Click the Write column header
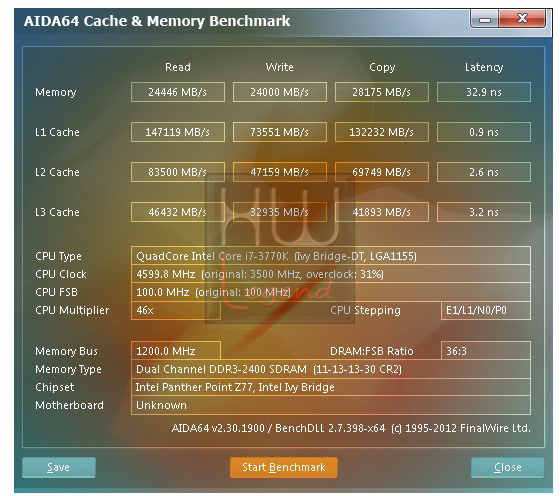The width and height of the screenshot is (560, 496). pos(280,67)
